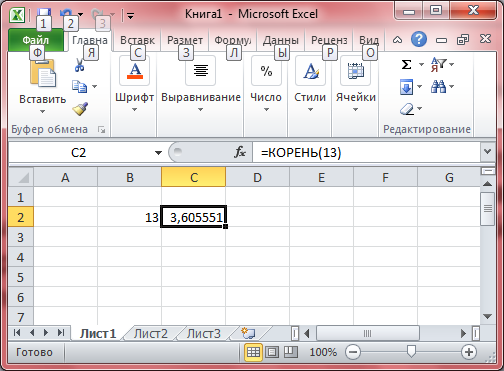
Task: Open the Вставка ribbon tab
Action: (137, 40)
